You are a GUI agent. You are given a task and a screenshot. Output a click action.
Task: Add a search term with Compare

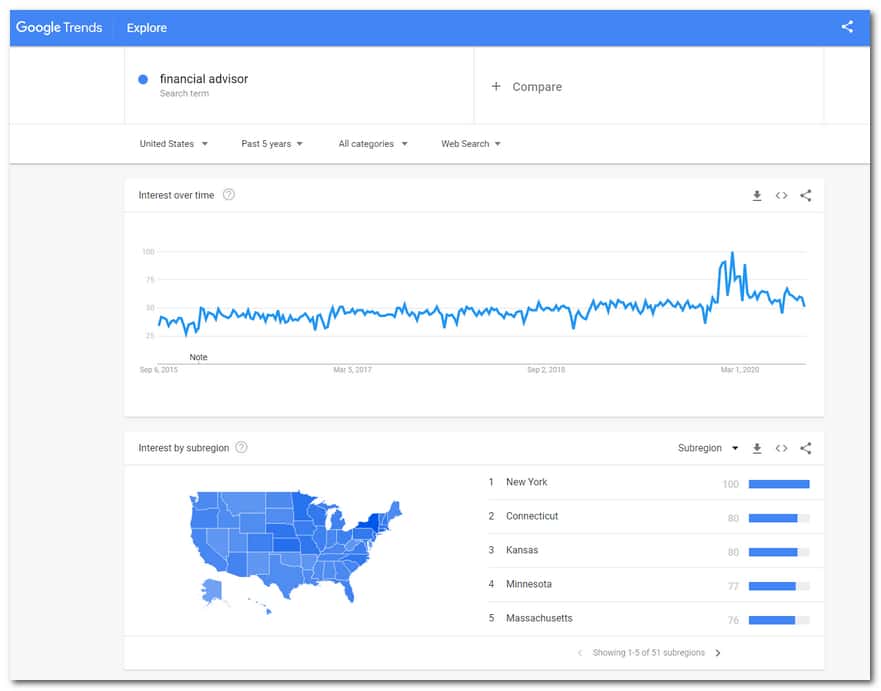527,87
